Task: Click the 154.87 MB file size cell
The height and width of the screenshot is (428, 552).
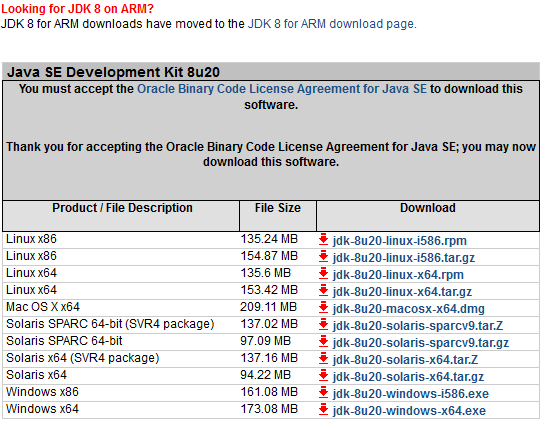Action: [278, 256]
